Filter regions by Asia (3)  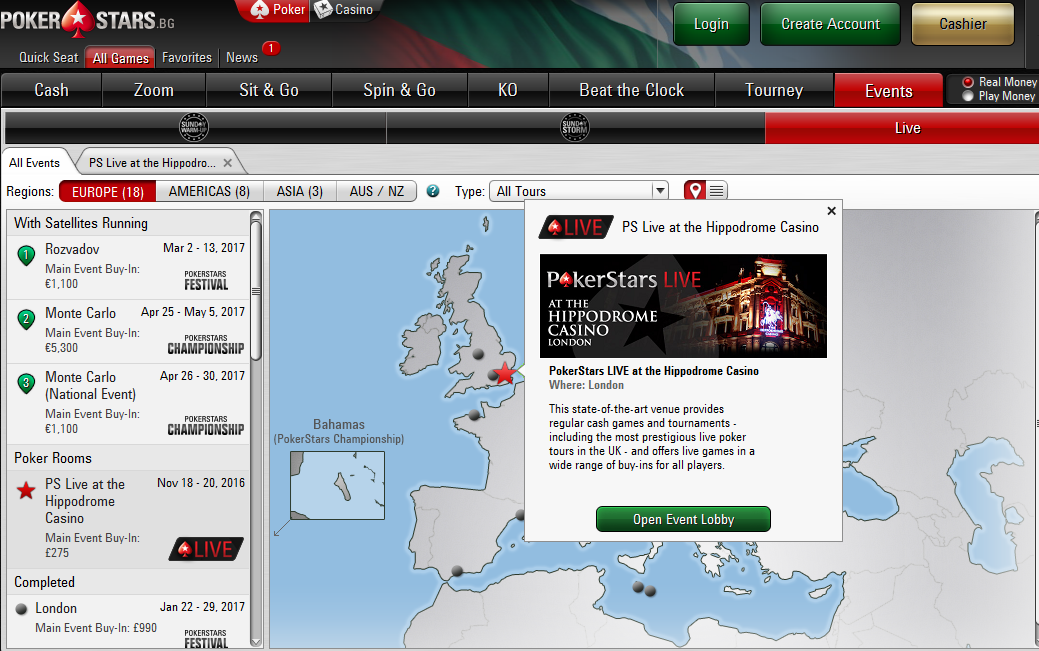(300, 192)
